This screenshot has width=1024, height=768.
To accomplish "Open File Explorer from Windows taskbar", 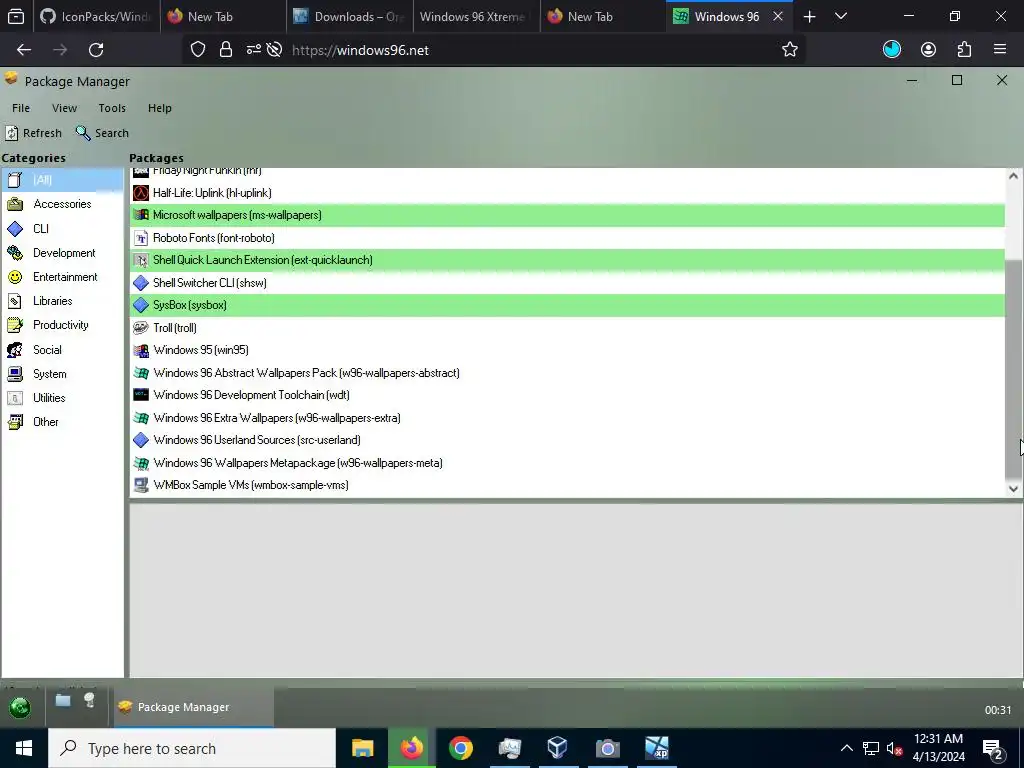I will click(x=362, y=748).
